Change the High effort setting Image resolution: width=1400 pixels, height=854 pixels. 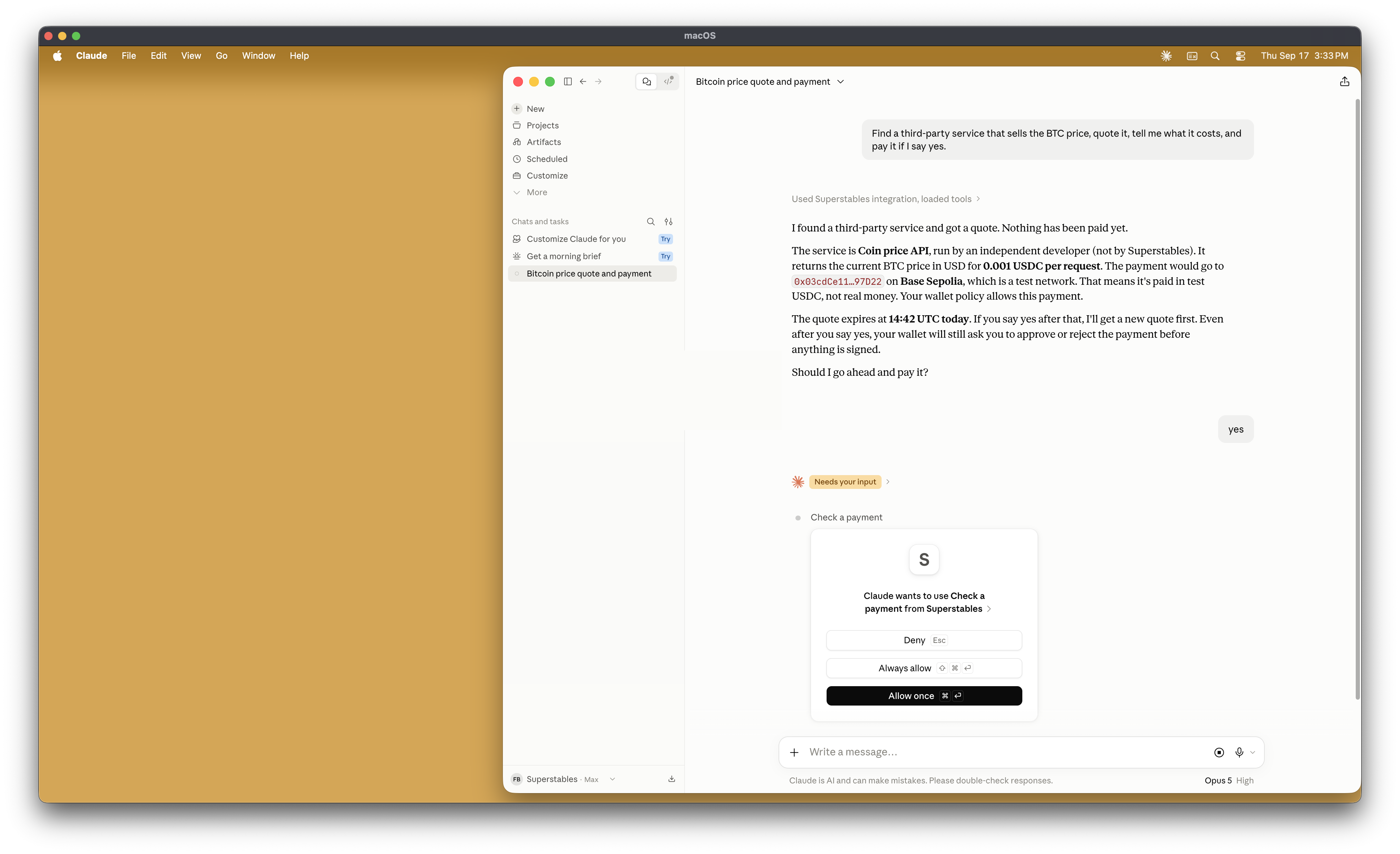coord(1244,780)
